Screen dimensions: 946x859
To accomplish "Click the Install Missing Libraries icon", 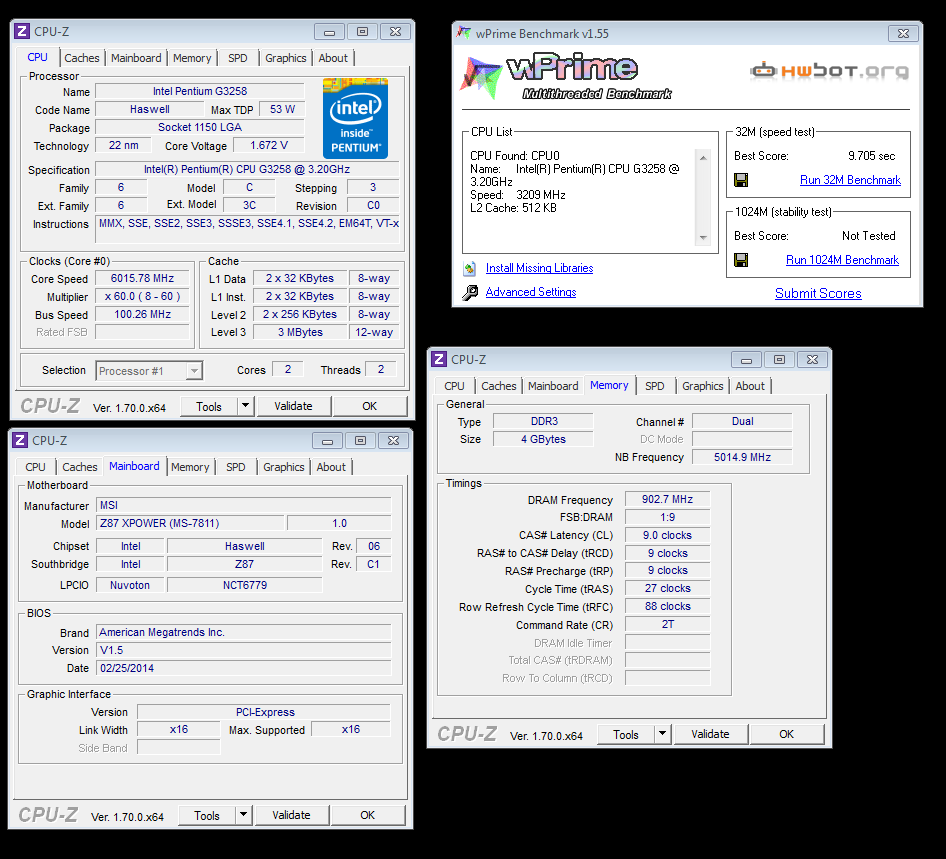I will tap(470, 268).
